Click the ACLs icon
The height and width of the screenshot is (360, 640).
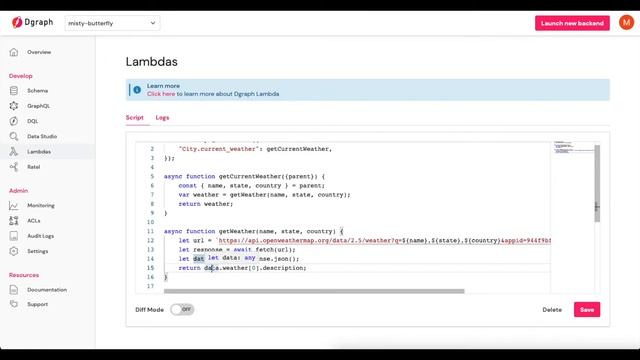pos(14,220)
